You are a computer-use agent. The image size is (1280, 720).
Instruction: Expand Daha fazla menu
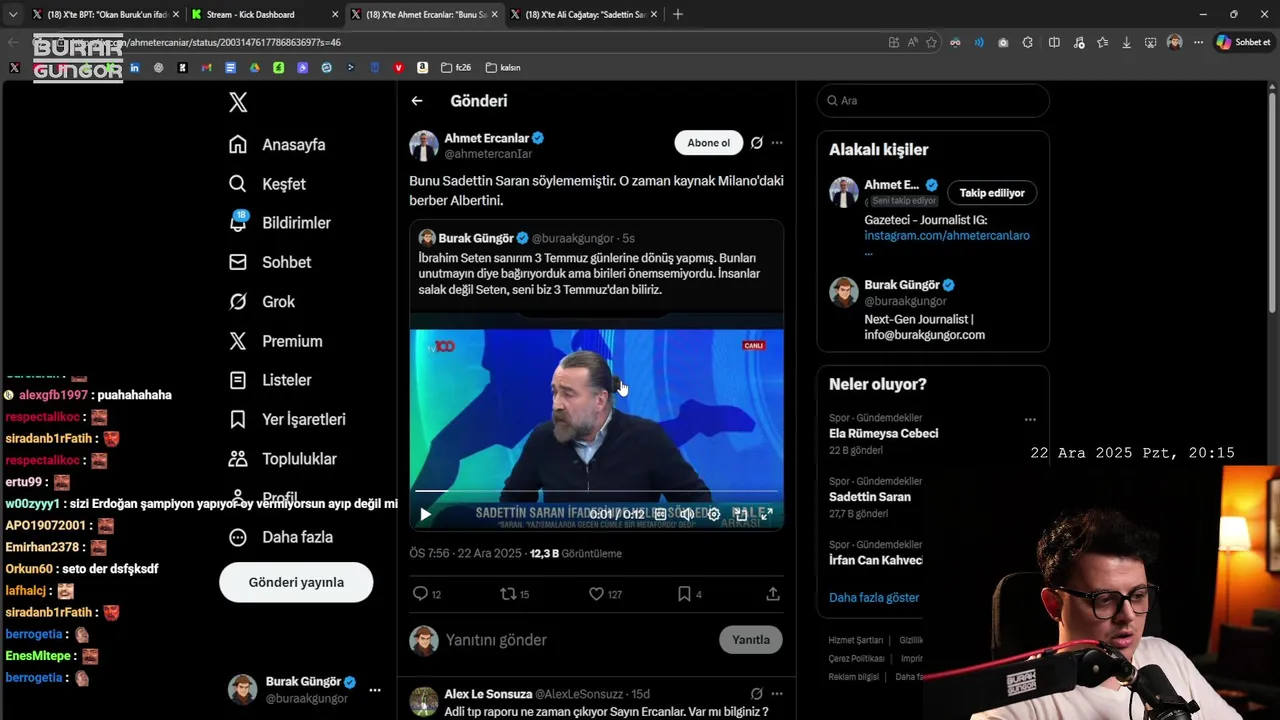click(280, 537)
